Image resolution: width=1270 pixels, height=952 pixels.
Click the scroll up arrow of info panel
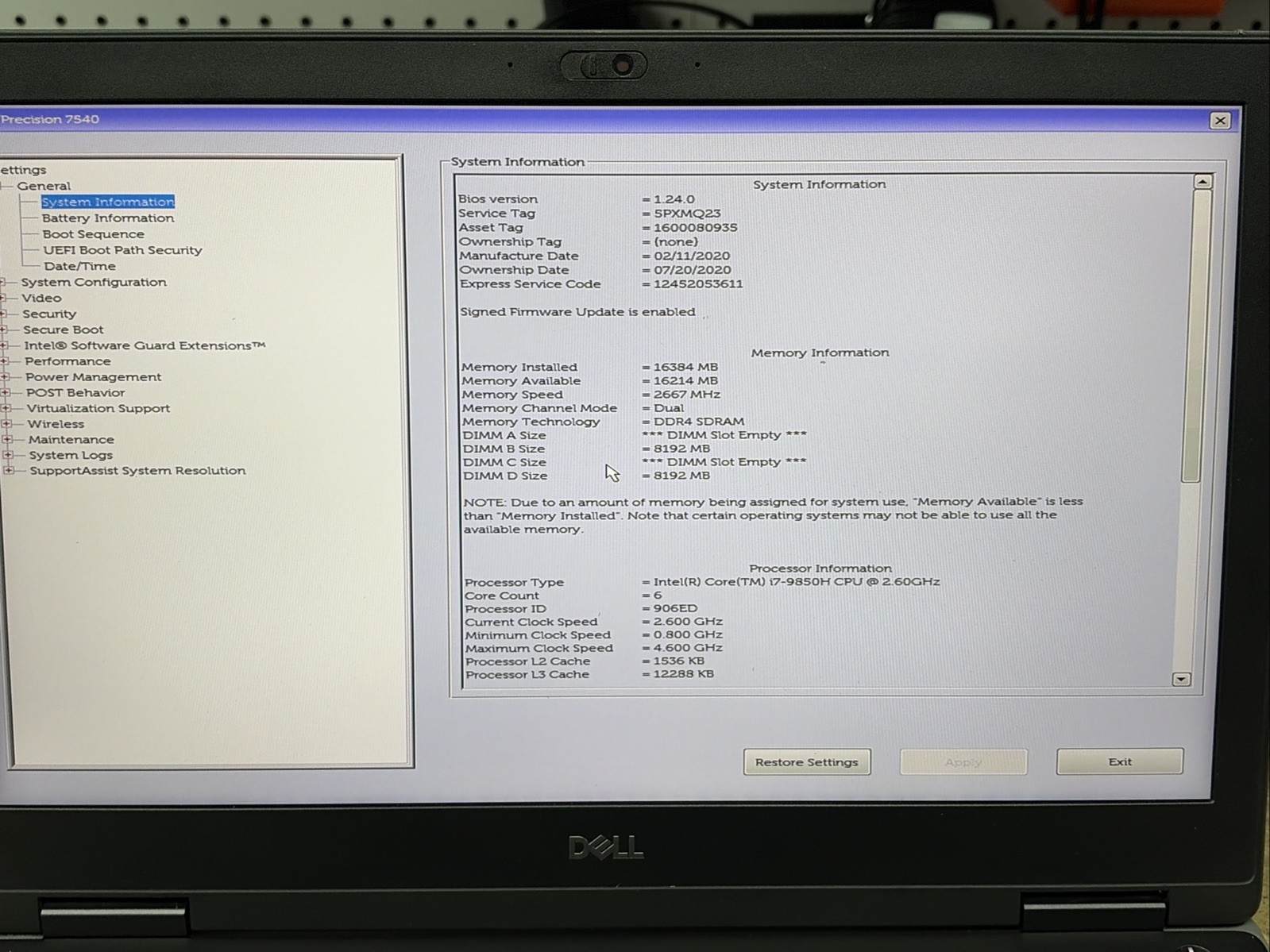click(1202, 182)
